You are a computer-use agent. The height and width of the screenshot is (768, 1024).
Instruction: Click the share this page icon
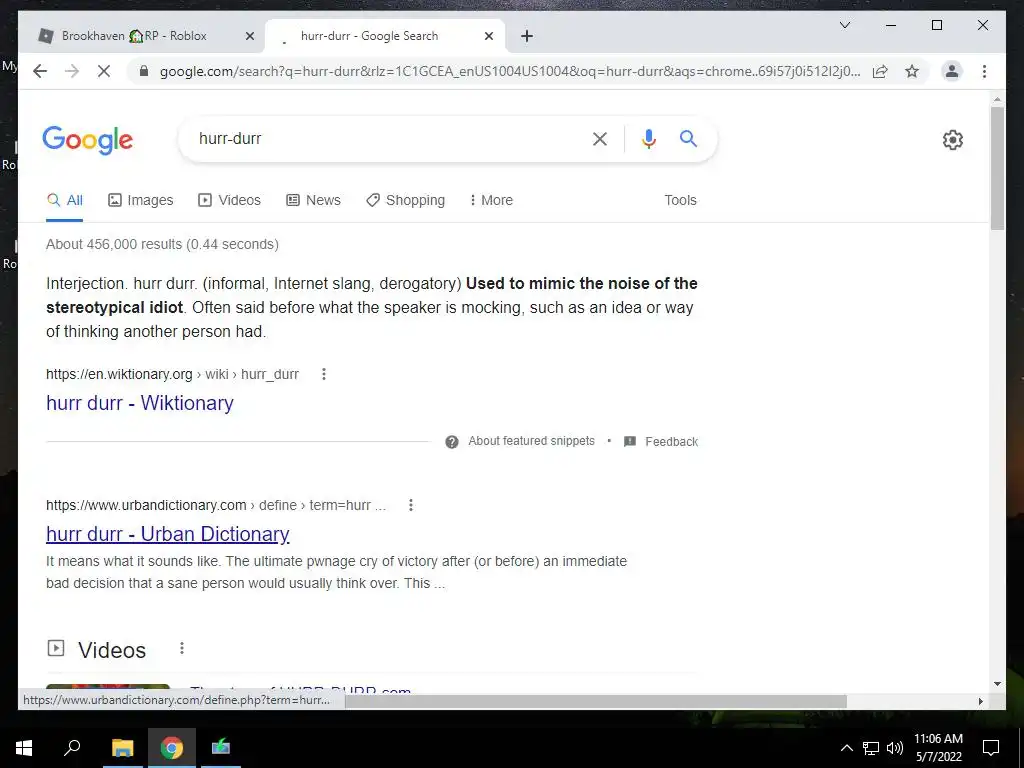coord(880,71)
